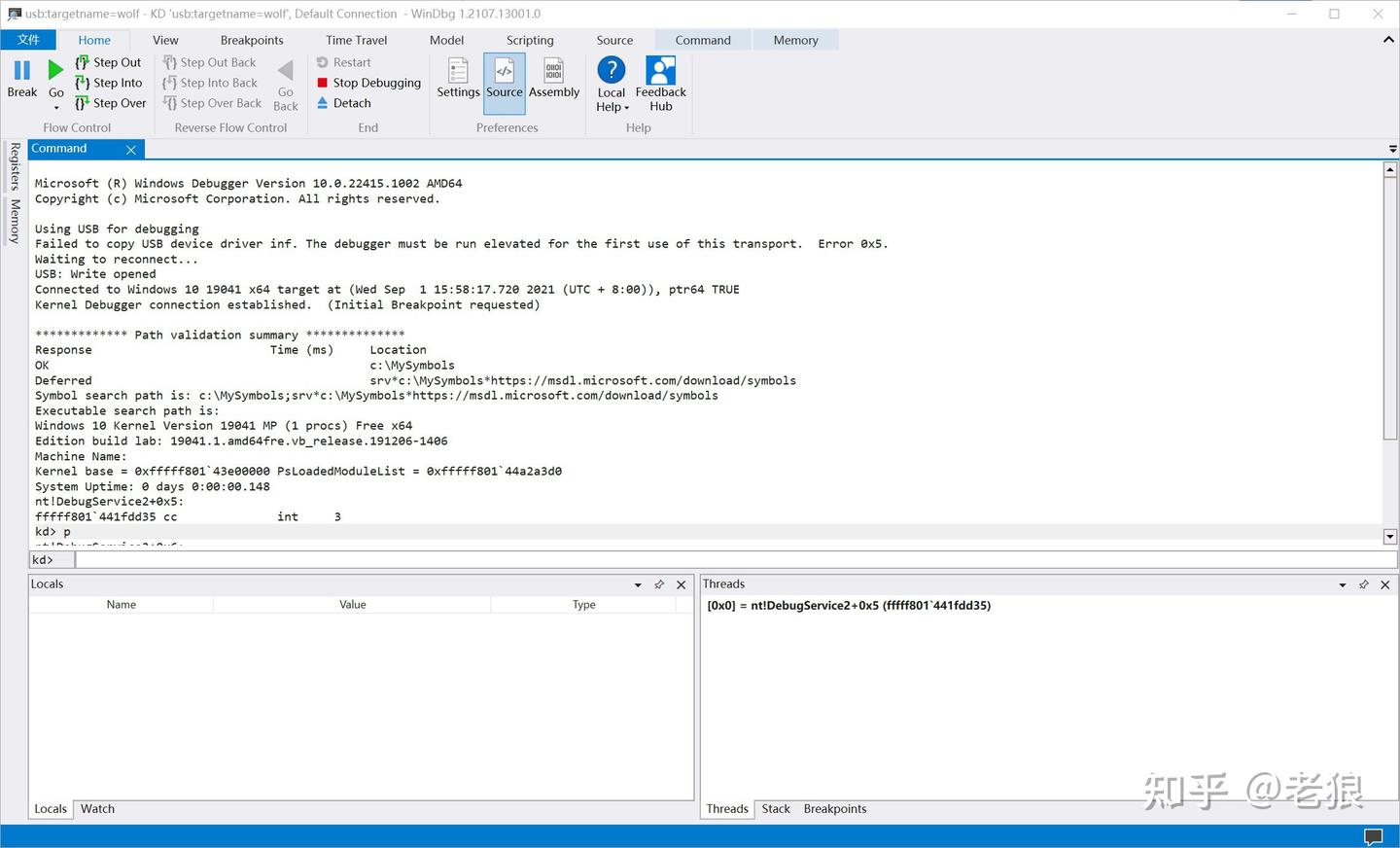Open the Feedback Hub icon
The height and width of the screenshot is (848, 1400).
coord(661,70)
